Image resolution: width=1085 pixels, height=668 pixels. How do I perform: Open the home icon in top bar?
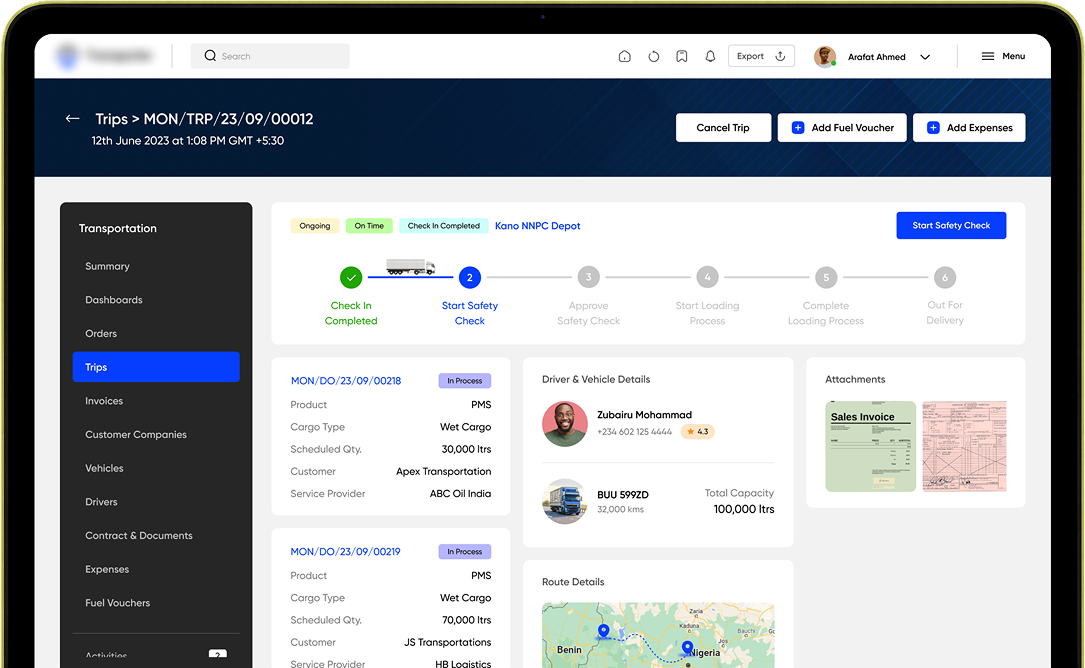pos(624,56)
